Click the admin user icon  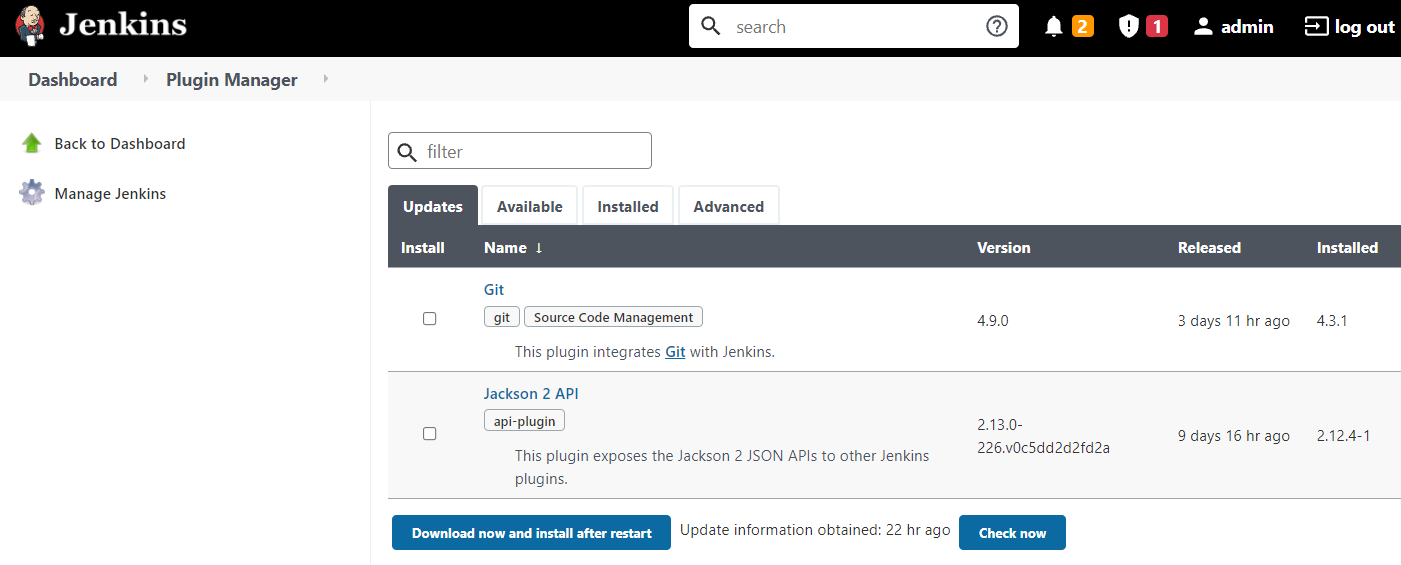(x=1203, y=27)
